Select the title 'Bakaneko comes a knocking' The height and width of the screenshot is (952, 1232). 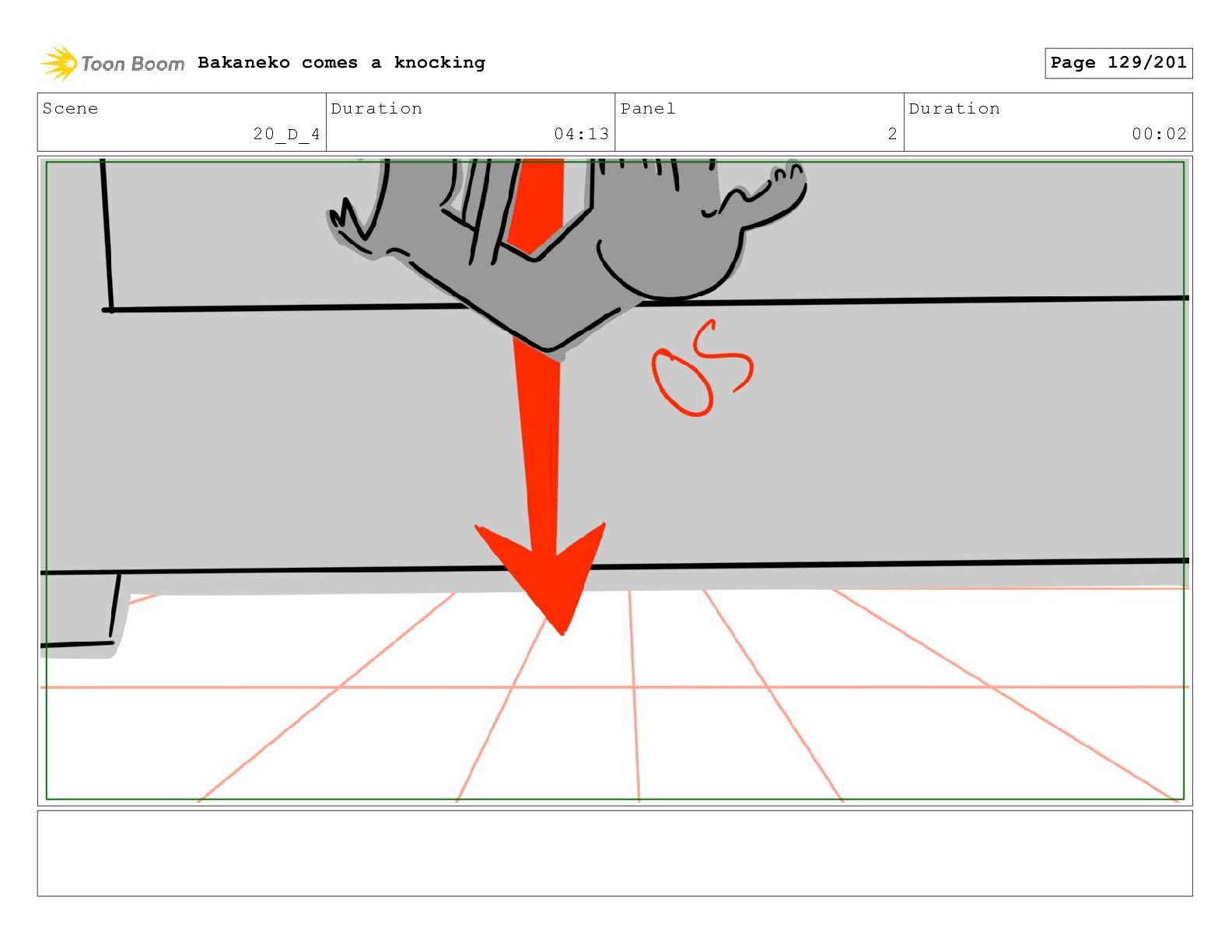pyautogui.click(x=341, y=62)
